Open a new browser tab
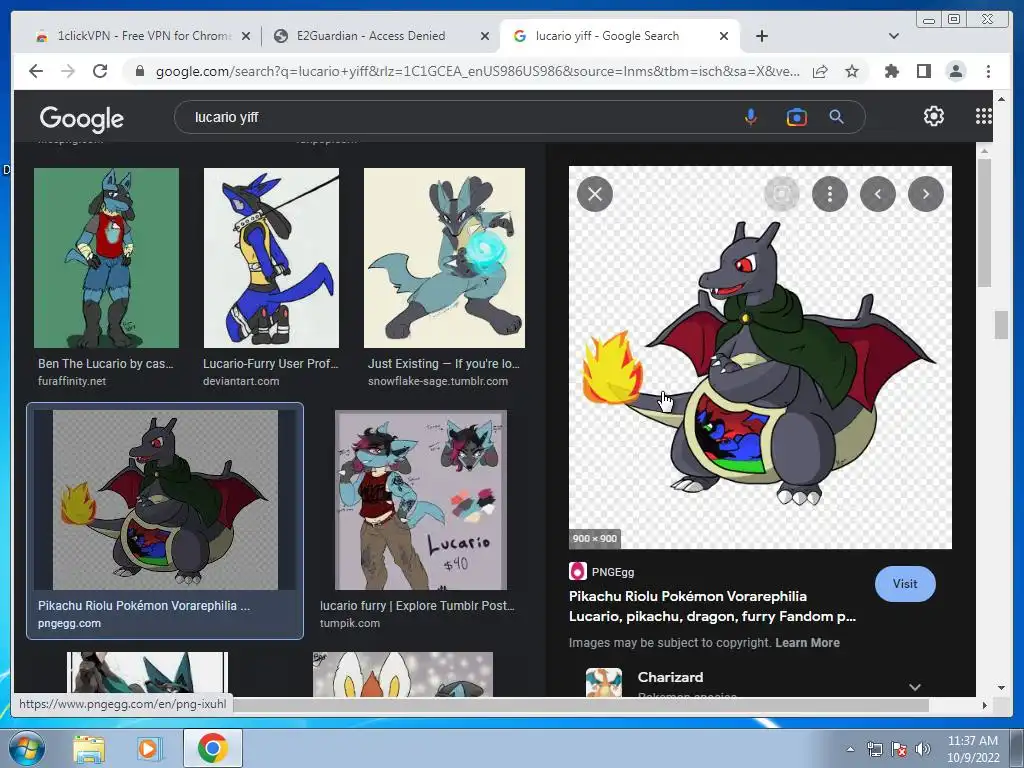The image size is (1024, 768). 761,36
